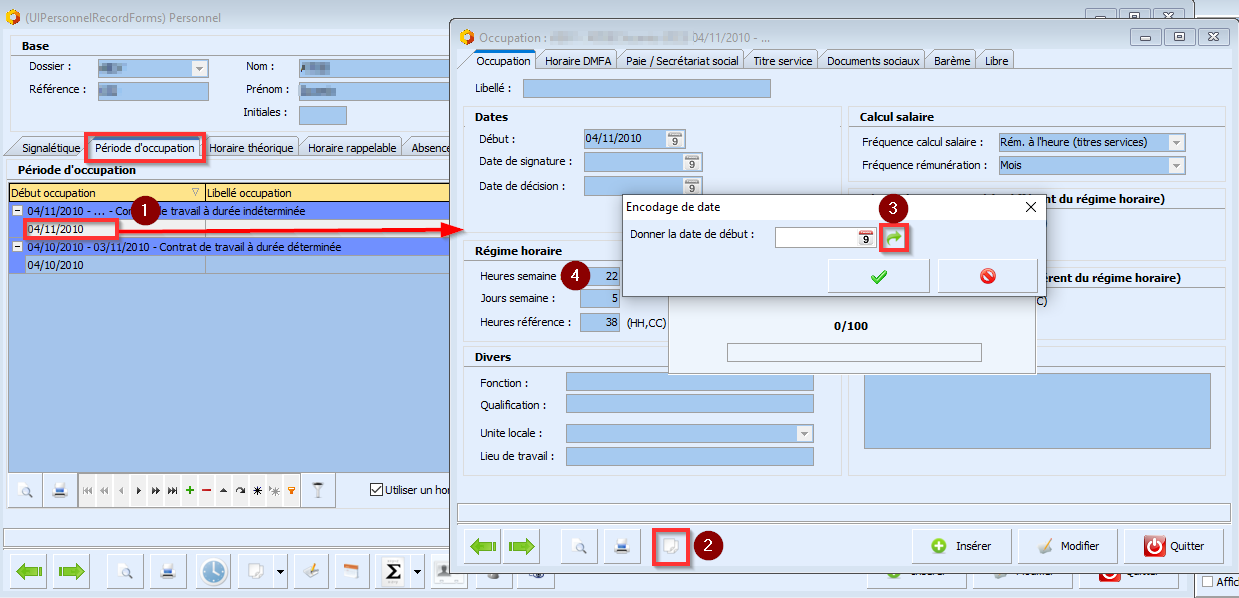Open the Fréquence calcul salaire dropdown
The height and width of the screenshot is (598, 1239).
[x=1176, y=142]
